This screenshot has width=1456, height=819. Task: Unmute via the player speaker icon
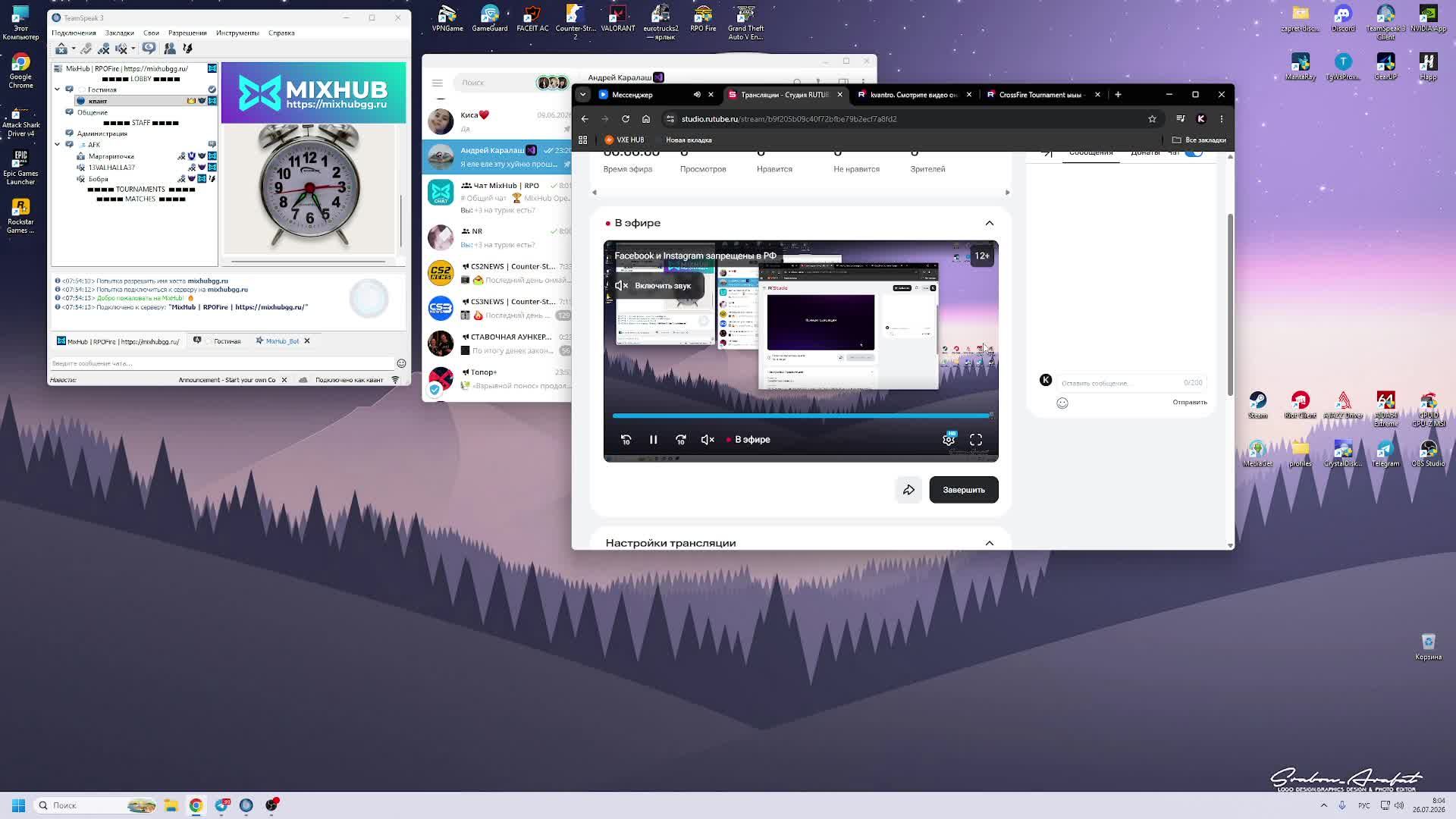coord(708,440)
